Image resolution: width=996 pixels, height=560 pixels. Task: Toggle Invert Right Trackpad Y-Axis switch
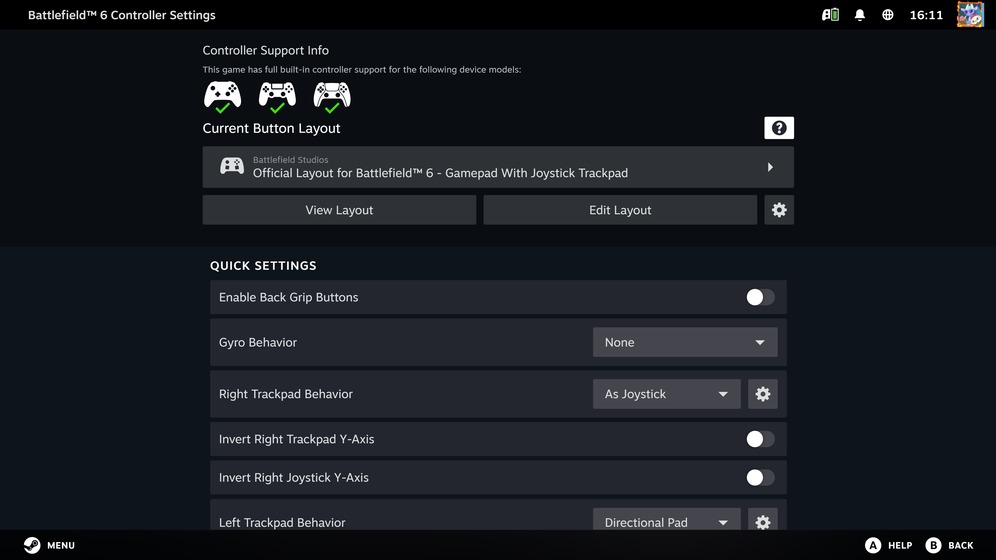[x=760, y=439]
